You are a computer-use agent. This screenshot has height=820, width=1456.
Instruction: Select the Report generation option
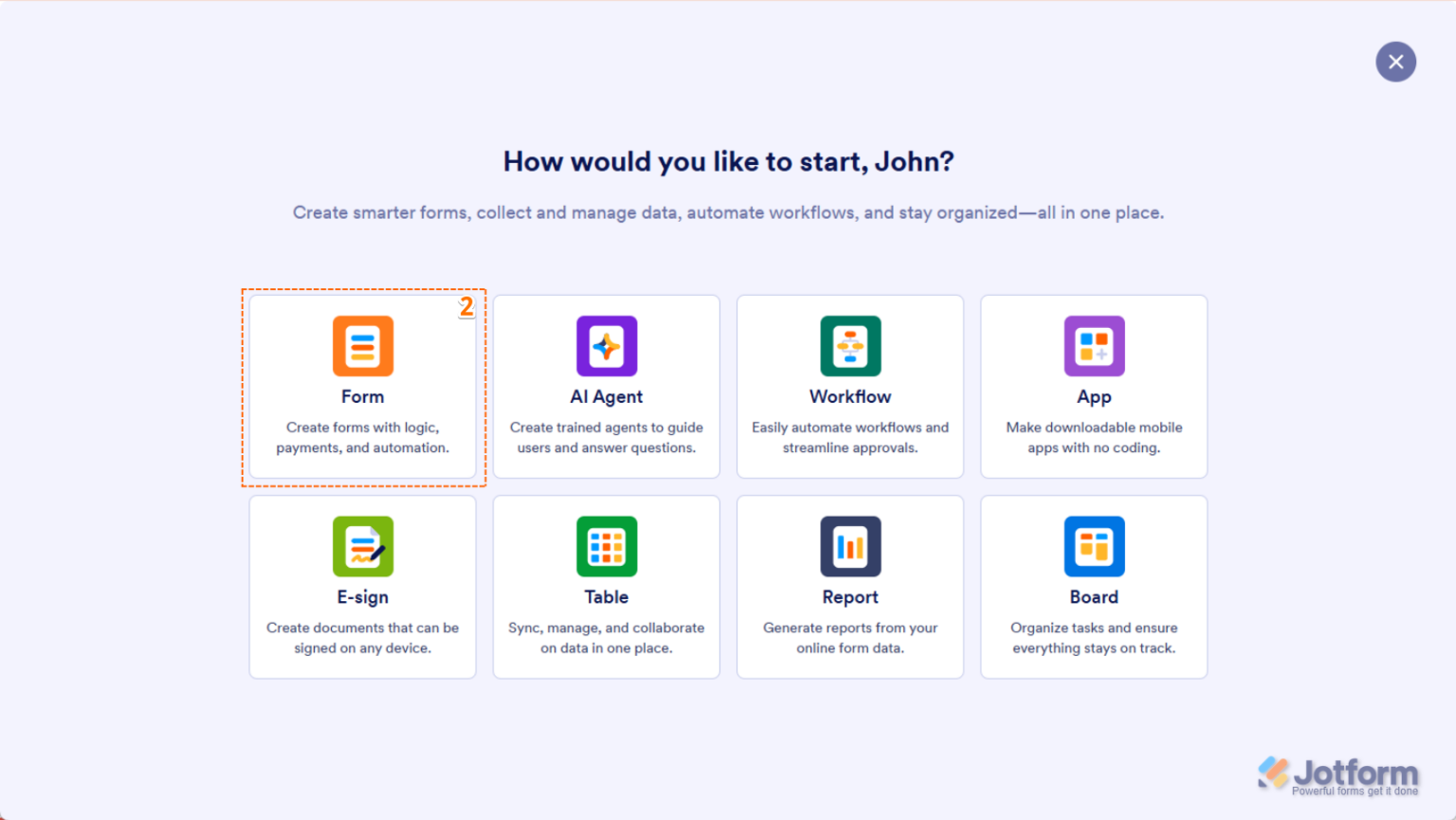[x=849, y=586]
